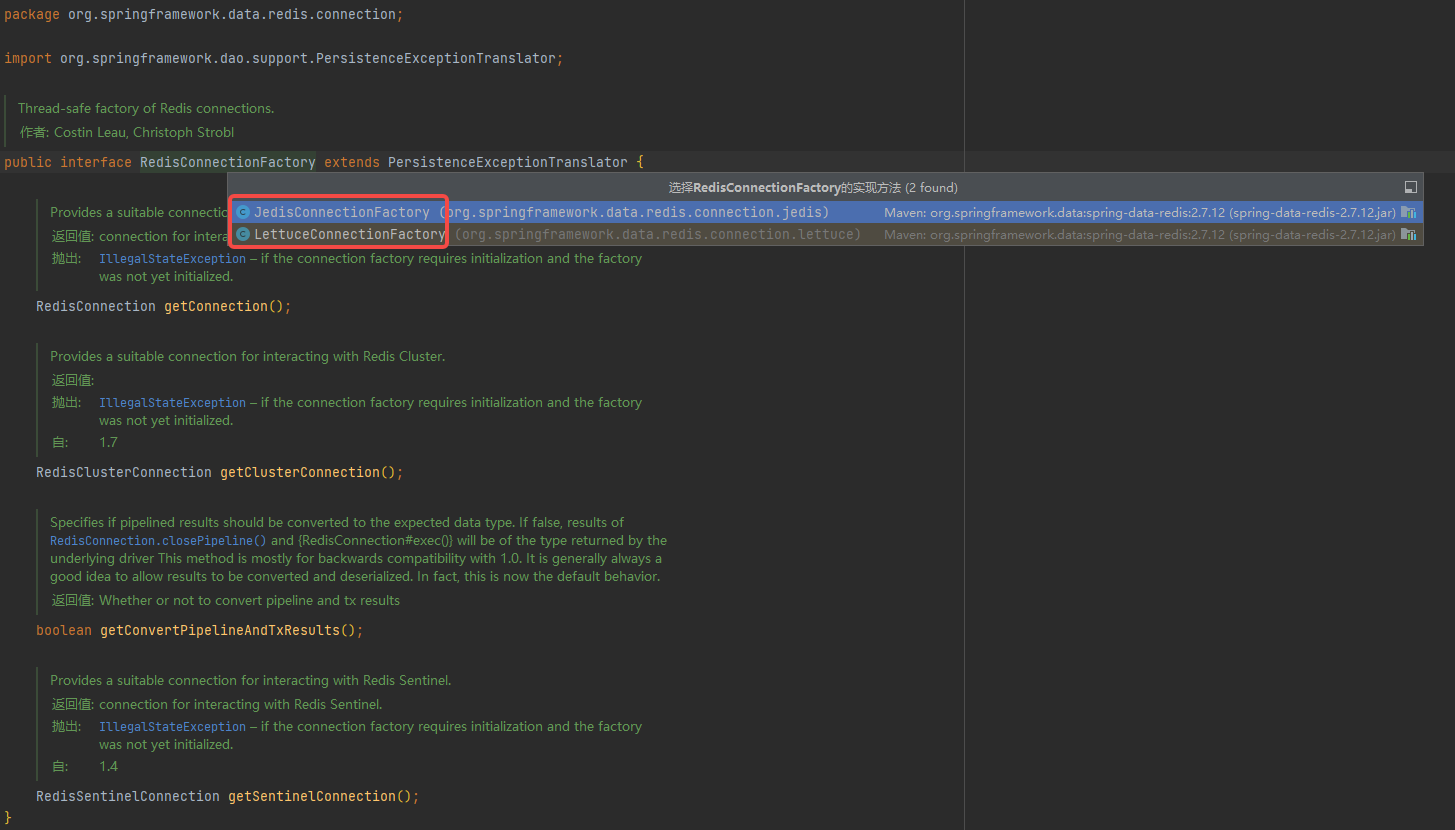Open the popup as a tool window via its corner icon
Image resolution: width=1455 pixels, height=830 pixels.
click(1411, 186)
